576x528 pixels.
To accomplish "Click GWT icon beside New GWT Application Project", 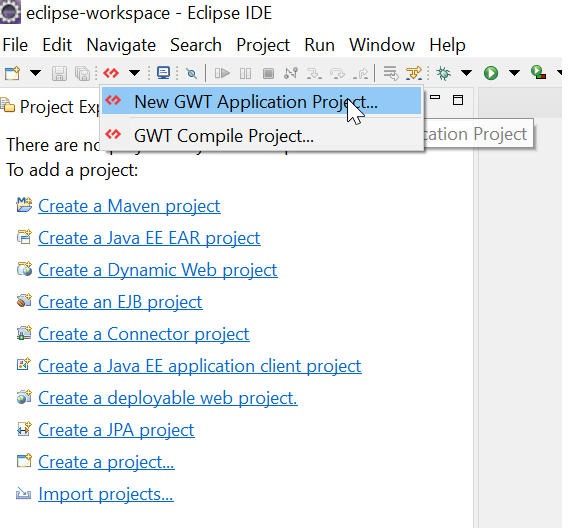I will 113,100.
